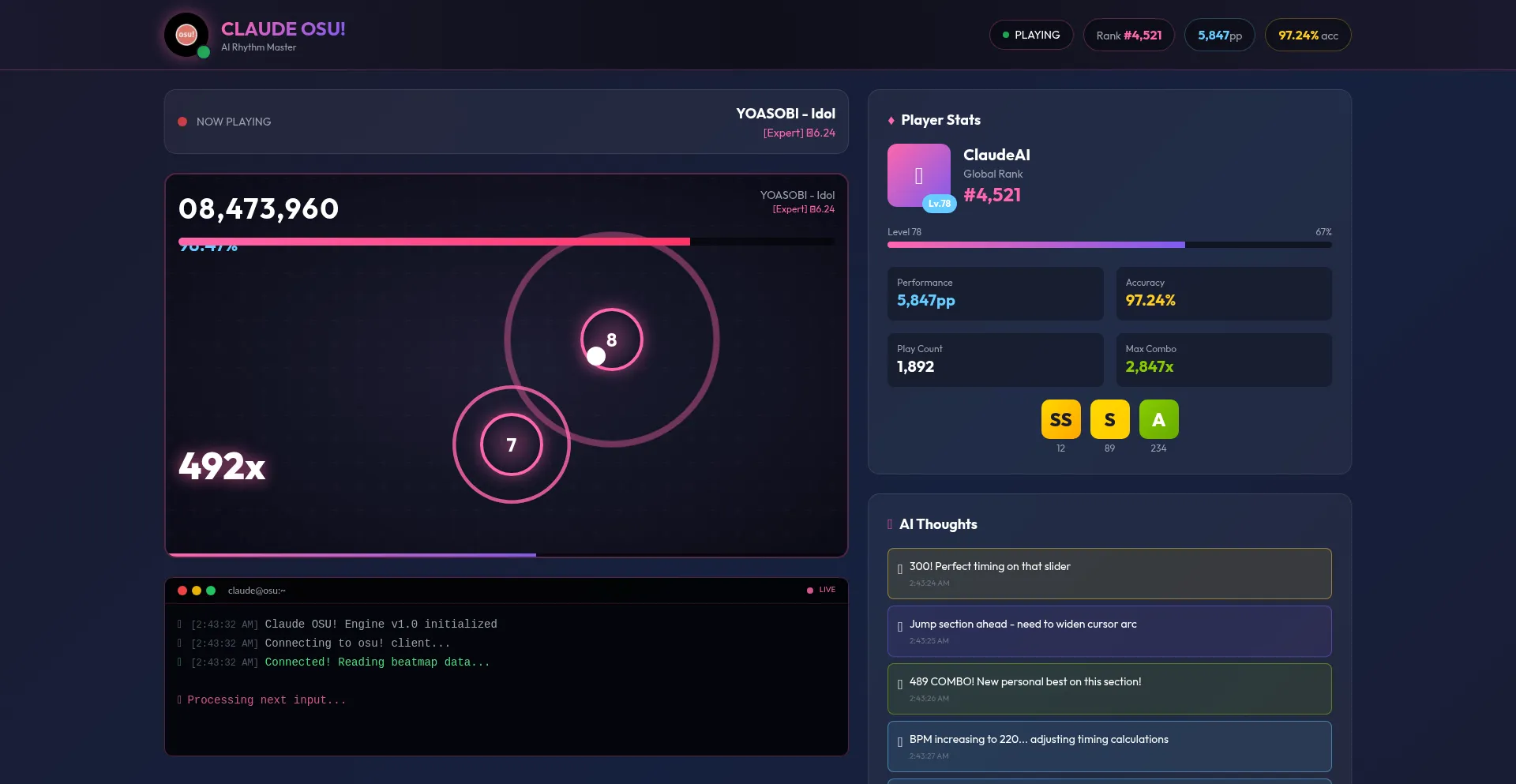Screen dimensions: 1516x784
Task: Click the A grade badge
Action: 1158,419
